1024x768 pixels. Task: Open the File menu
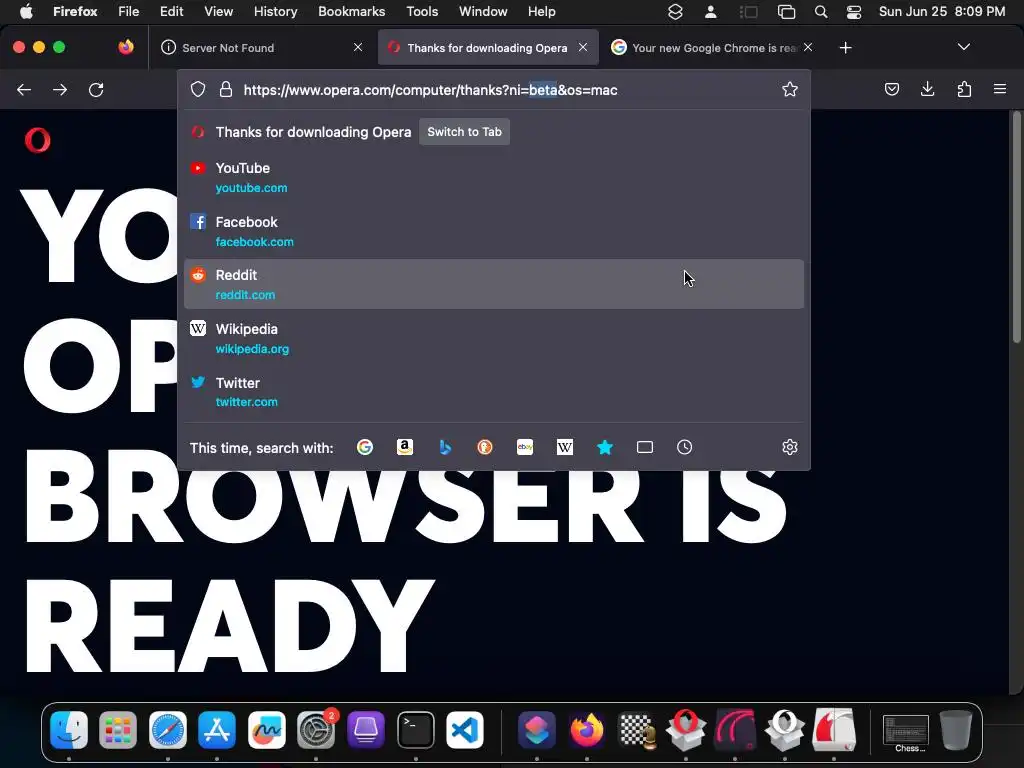pos(129,12)
